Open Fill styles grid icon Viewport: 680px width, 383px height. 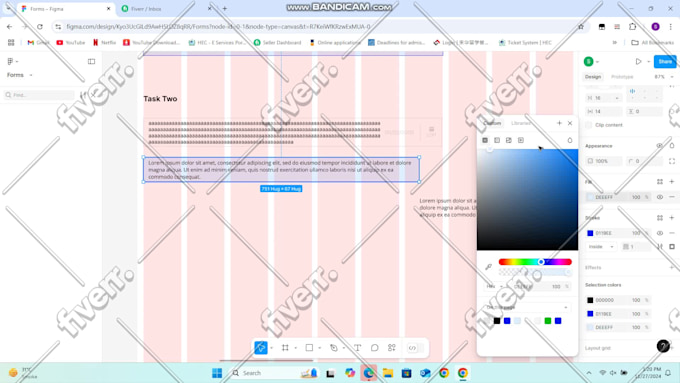click(x=660, y=182)
